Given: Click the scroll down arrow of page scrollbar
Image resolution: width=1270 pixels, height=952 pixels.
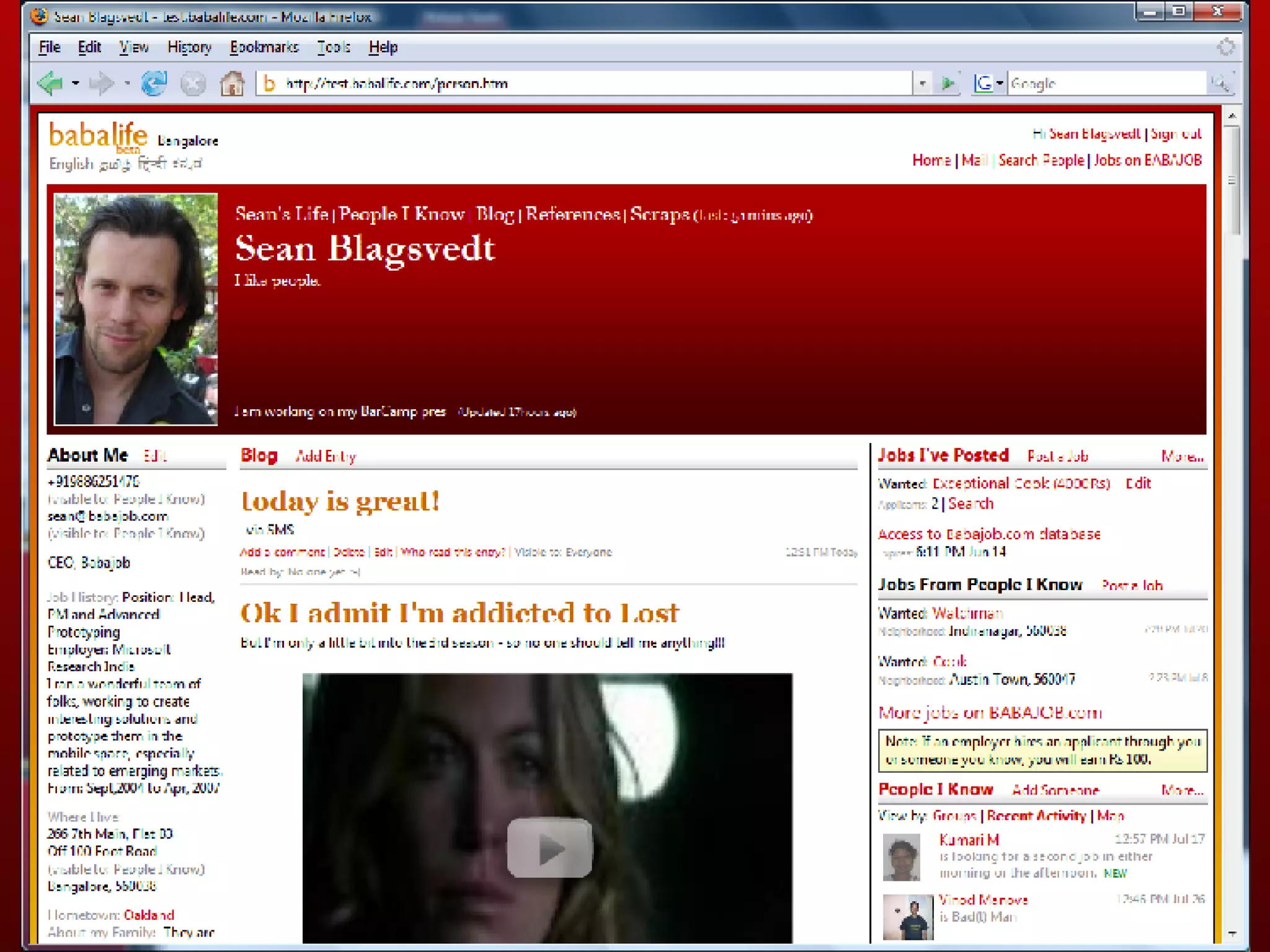Looking at the screenshot, I should pyautogui.click(x=1232, y=933).
